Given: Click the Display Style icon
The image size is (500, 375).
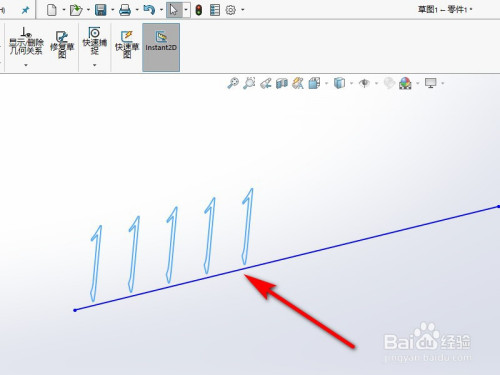Looking at the screenshot, I should point(339,83).
